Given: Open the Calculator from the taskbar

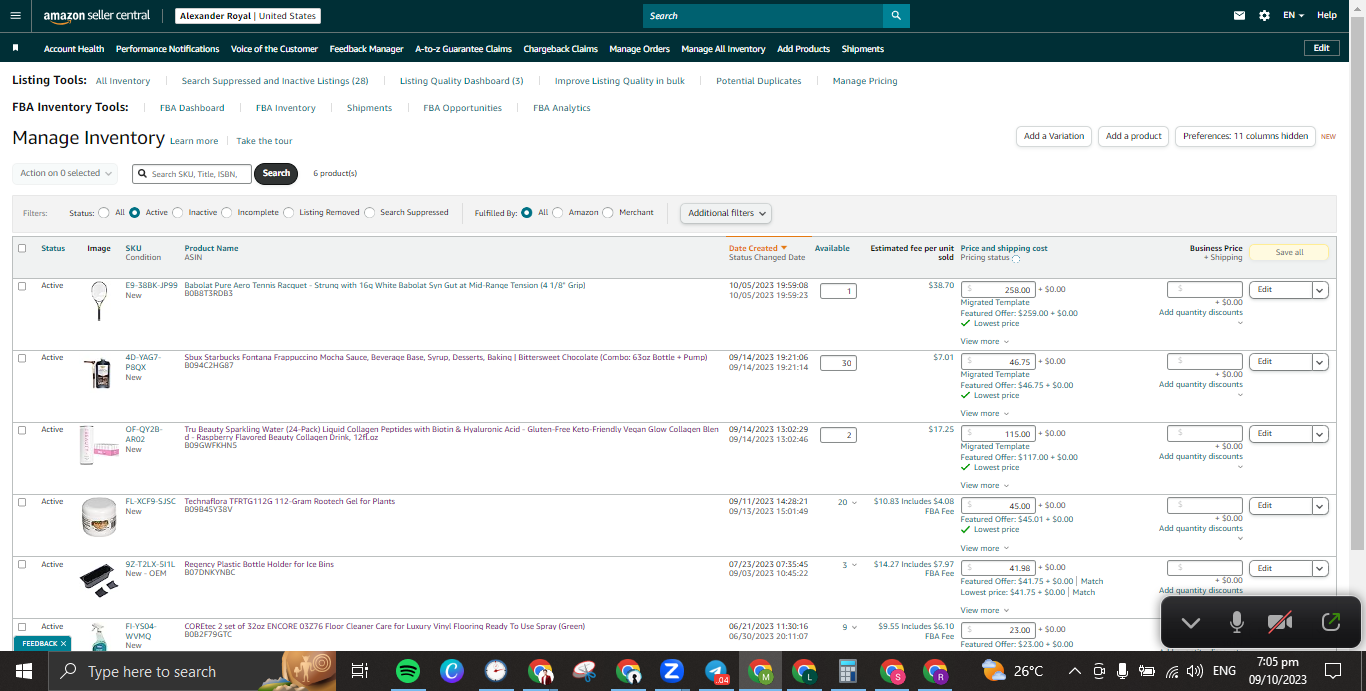Looking at the screenshot, I should point(848,671).
